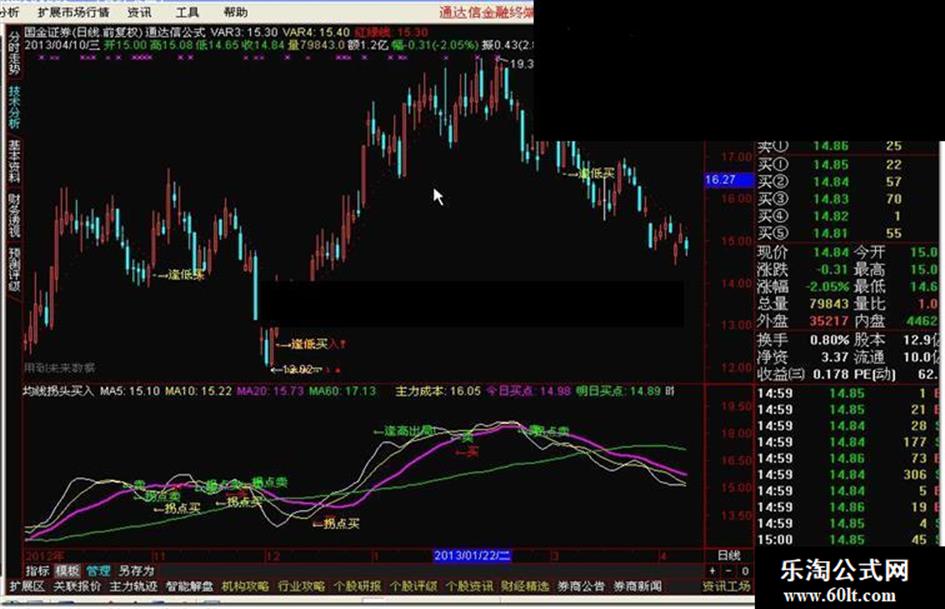Click the 15:00 14.85 tick row
This screenshot has height=609, width=945.
[x=847, y=540]
